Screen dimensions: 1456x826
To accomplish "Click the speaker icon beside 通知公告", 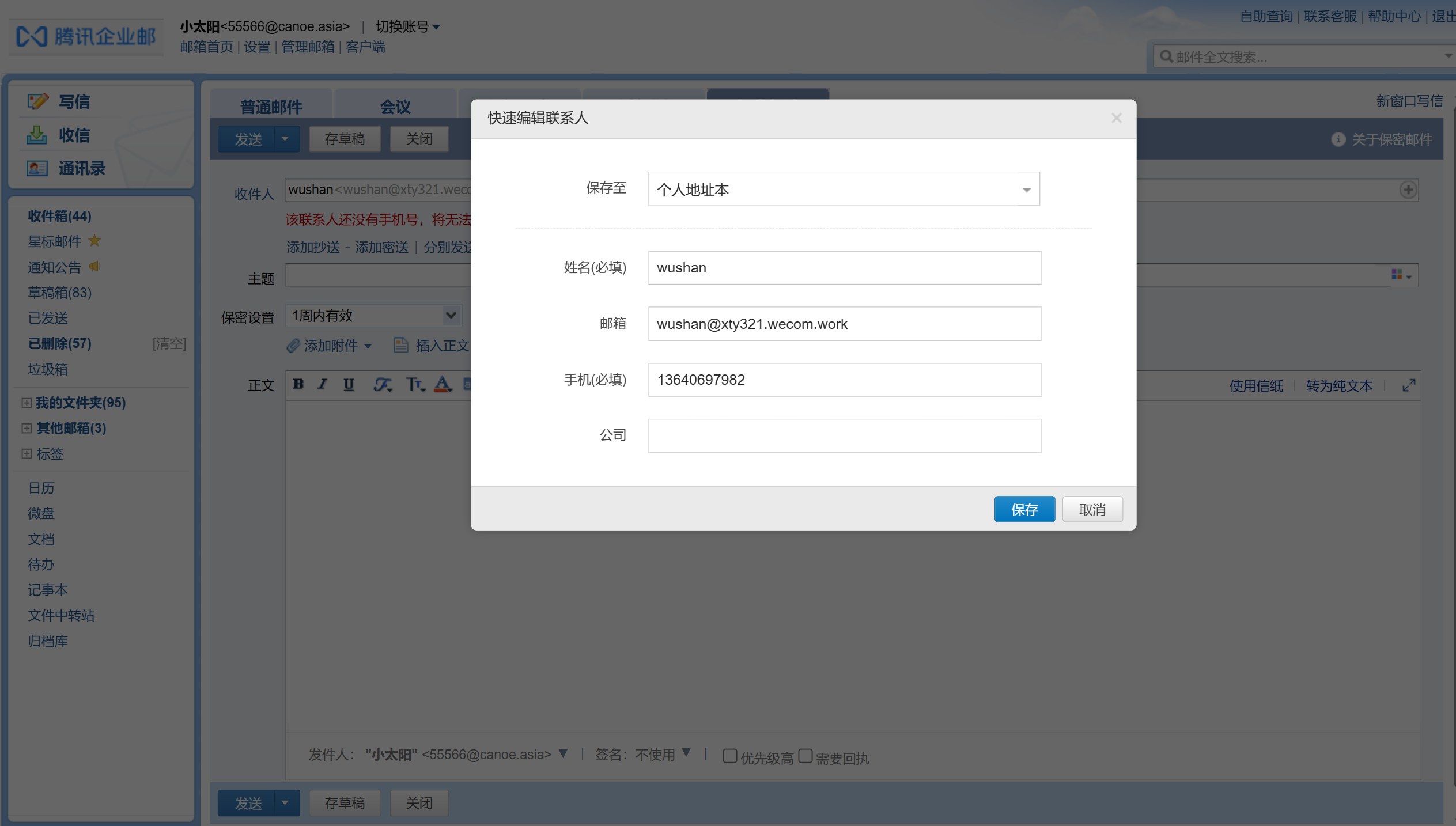I will pos(94,266).
